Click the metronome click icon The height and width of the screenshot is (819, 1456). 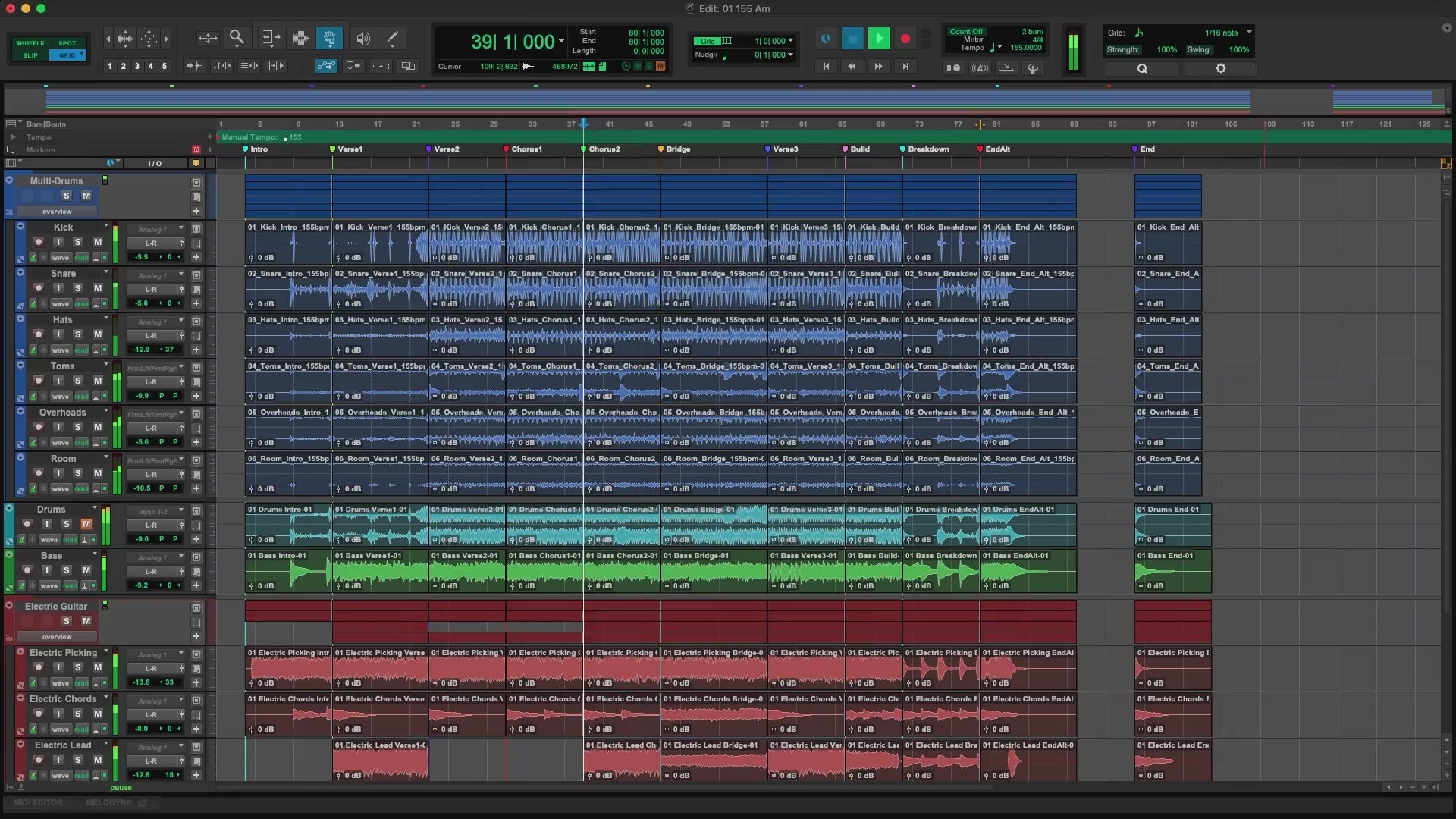[x=980, y=68]
